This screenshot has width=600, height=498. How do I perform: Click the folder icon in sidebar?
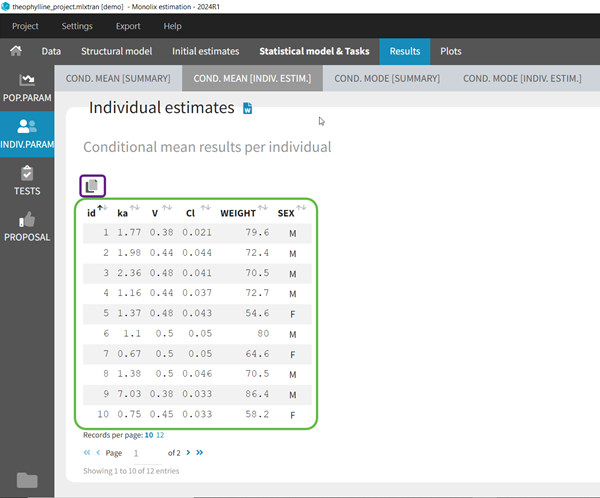click(x=27, y=480)
